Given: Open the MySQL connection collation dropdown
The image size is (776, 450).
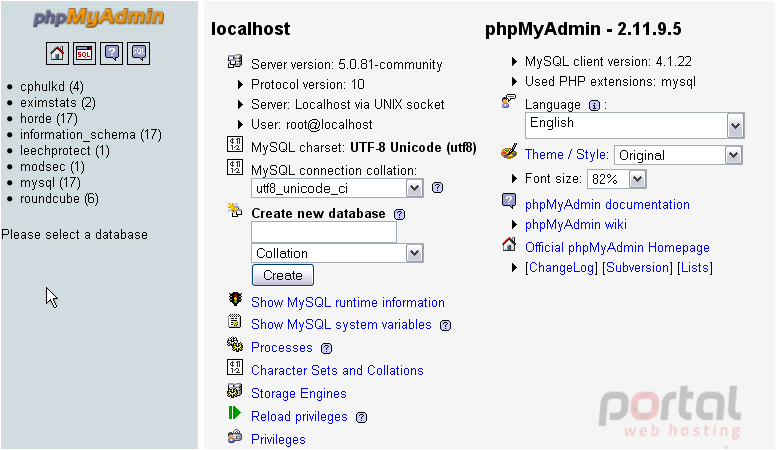Looking at the screenshot, I should 338,188.
